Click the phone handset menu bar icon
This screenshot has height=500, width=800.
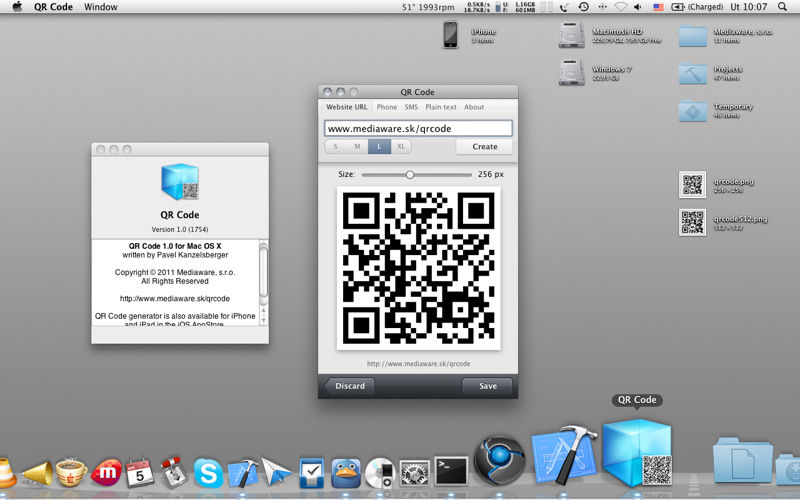564,7
